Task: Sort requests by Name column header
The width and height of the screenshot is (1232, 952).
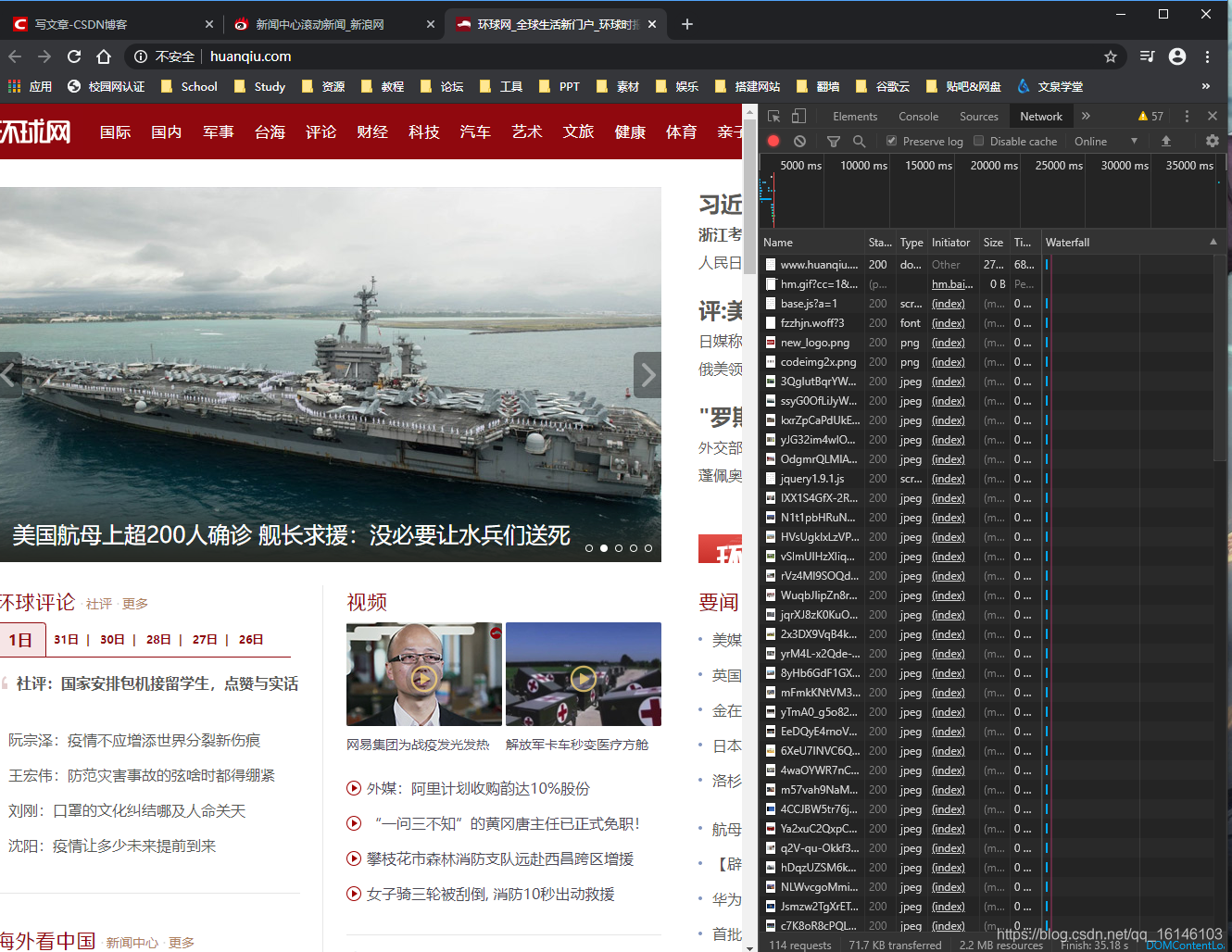Action: pos(811,242)
